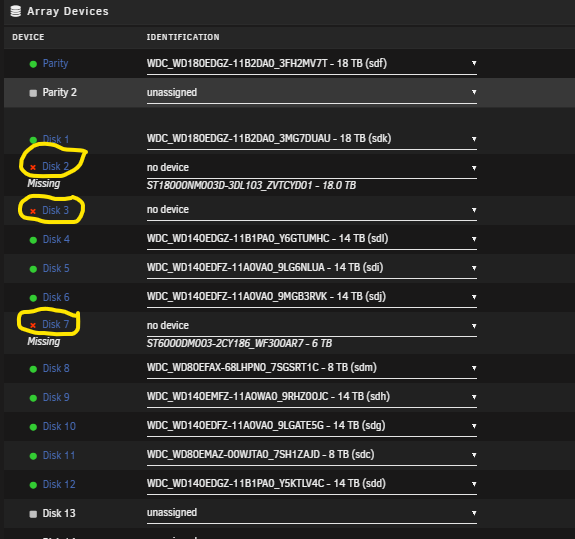Open the Disk 8 link
This screenshot has width=575, height=539.
pos(56,368)
